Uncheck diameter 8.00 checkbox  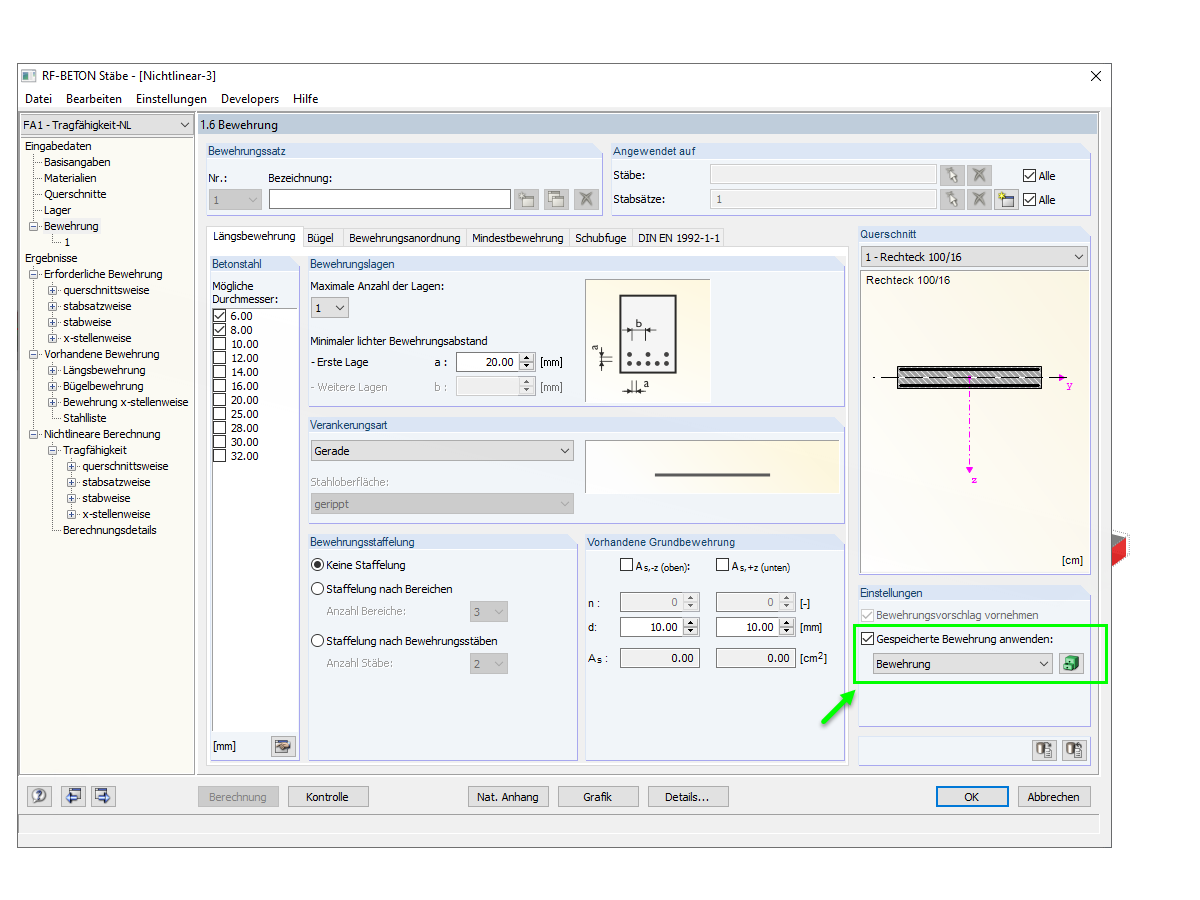click(220, 330)
